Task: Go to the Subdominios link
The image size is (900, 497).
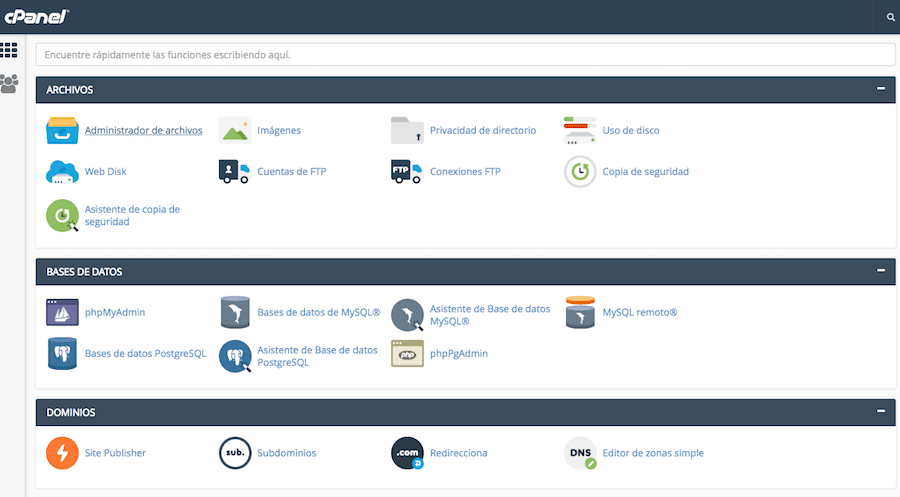Action: pyautogui.click(x=286, y=453)
